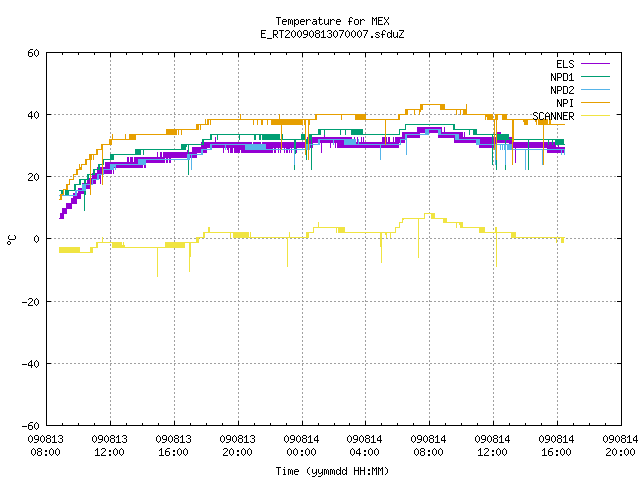
Task: Click the 'ELS' legend label
Action: click(565, 64)
